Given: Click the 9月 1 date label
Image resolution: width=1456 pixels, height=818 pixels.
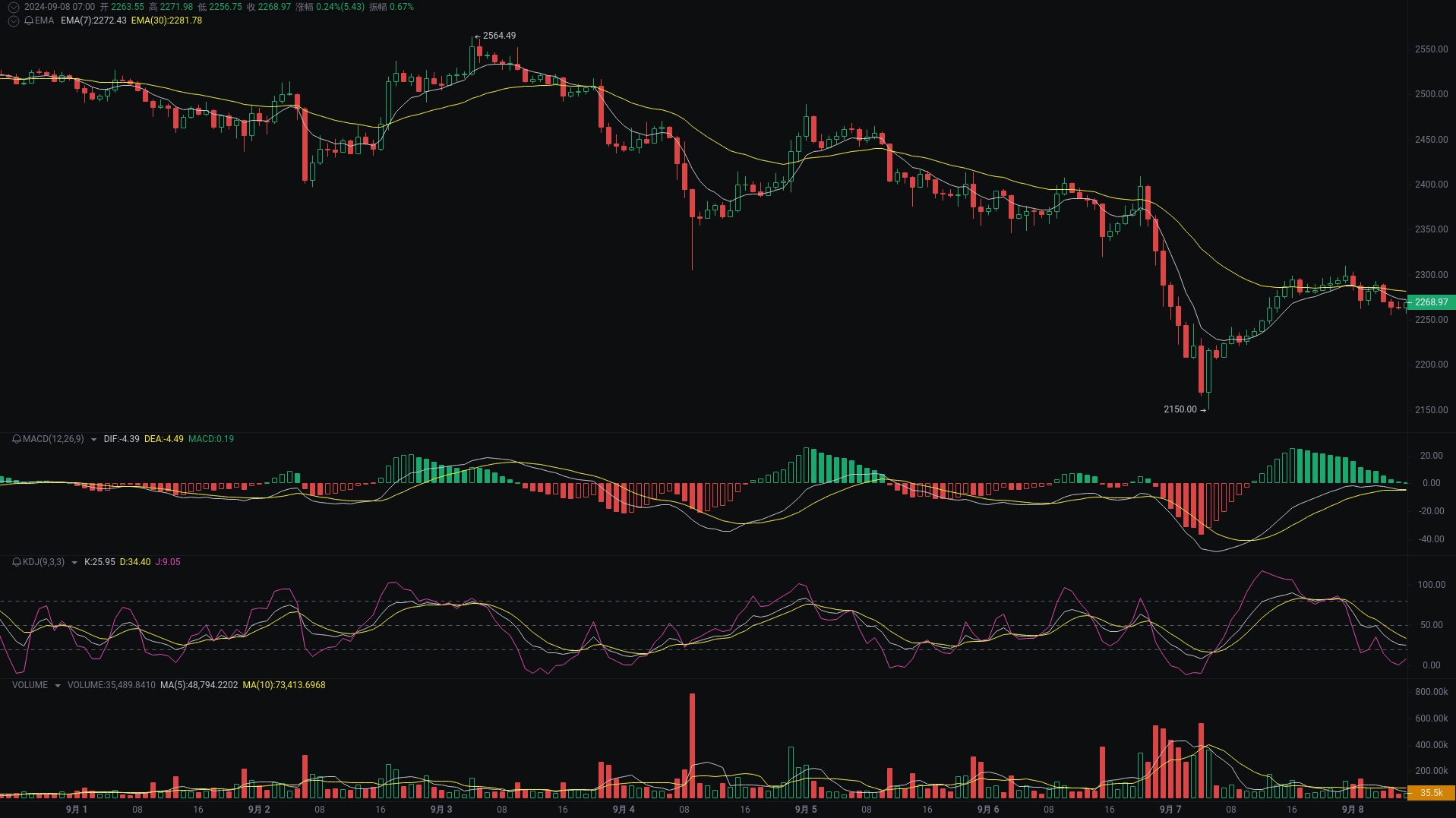Looking at the screenshot, I should [x=77, y=810].
